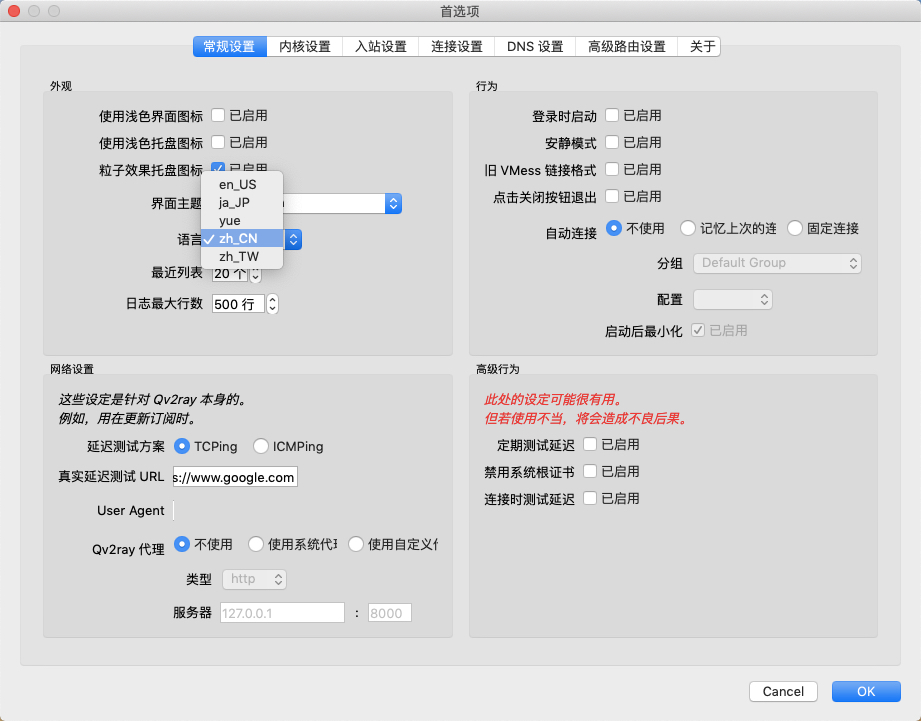This screenshot has height=721, width=921.
Task: Click the 真实延迟测试 URL input field
Action: tap(235, 478)
